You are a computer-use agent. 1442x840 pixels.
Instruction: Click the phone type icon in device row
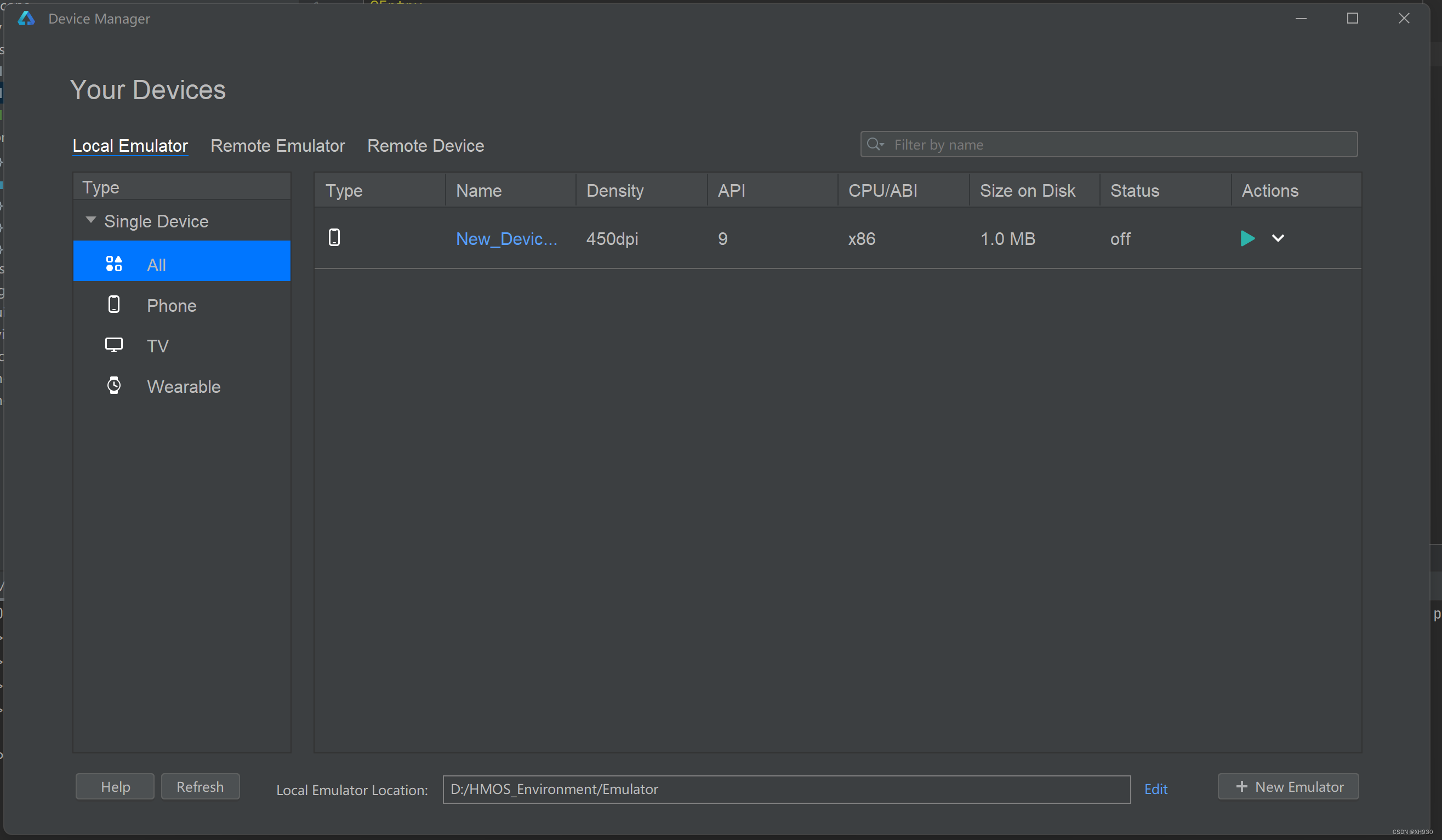click(334, 237)
